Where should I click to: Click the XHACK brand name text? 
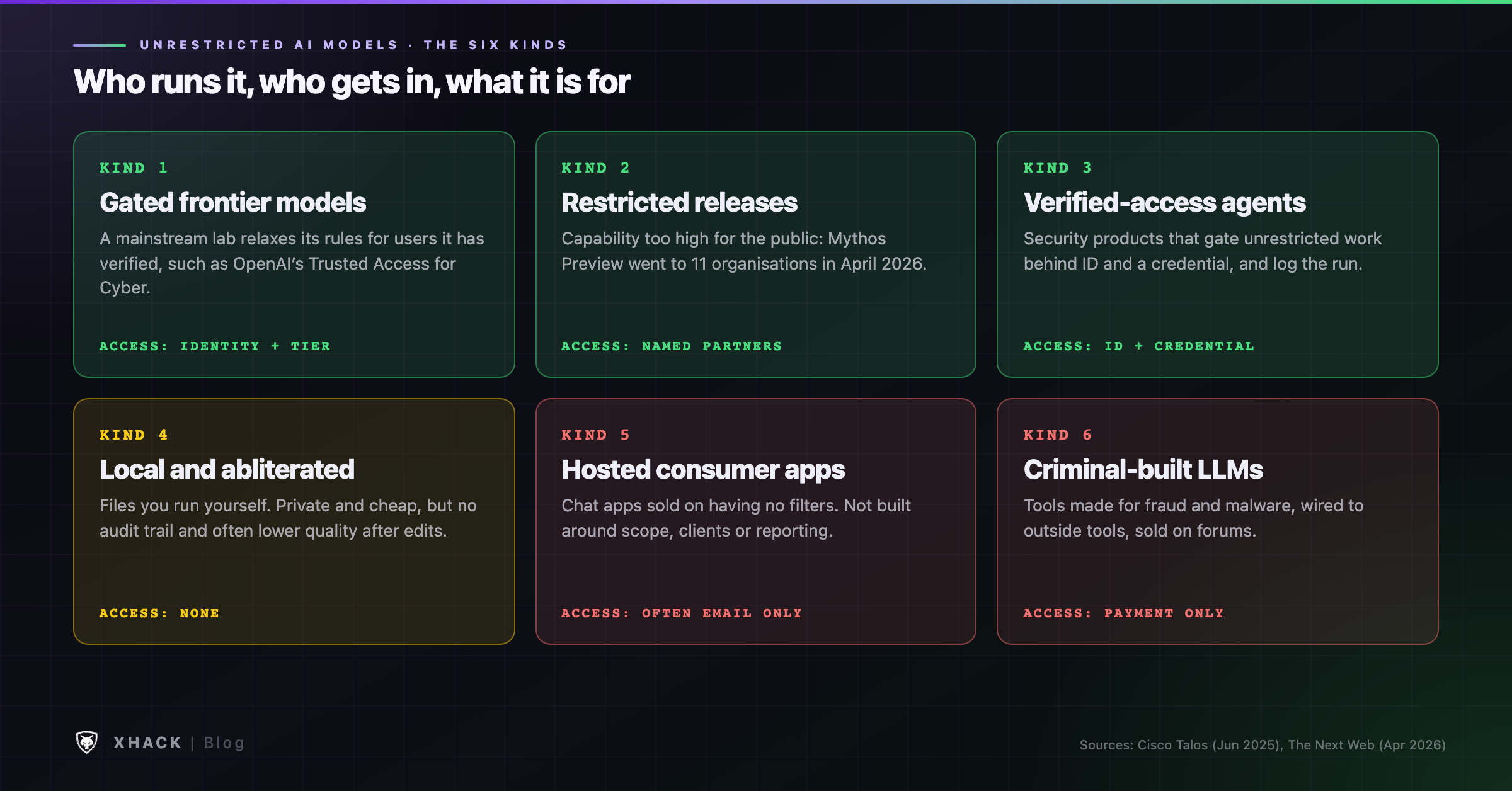pos(147,743)
